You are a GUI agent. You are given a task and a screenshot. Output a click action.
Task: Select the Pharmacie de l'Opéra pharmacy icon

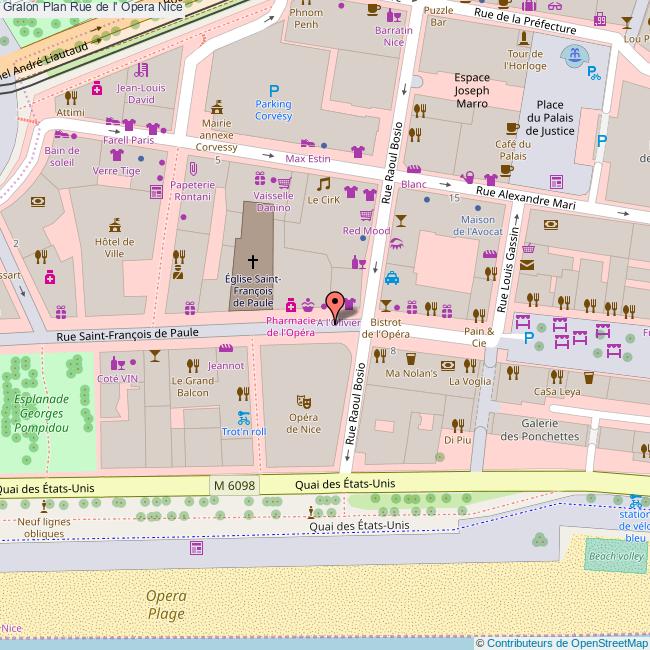[291, 305]
